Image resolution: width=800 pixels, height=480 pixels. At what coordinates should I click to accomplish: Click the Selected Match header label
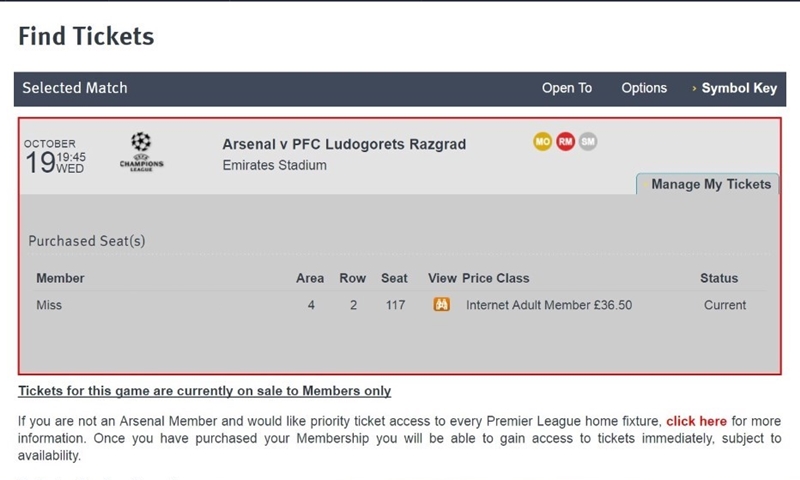[74, 88]
